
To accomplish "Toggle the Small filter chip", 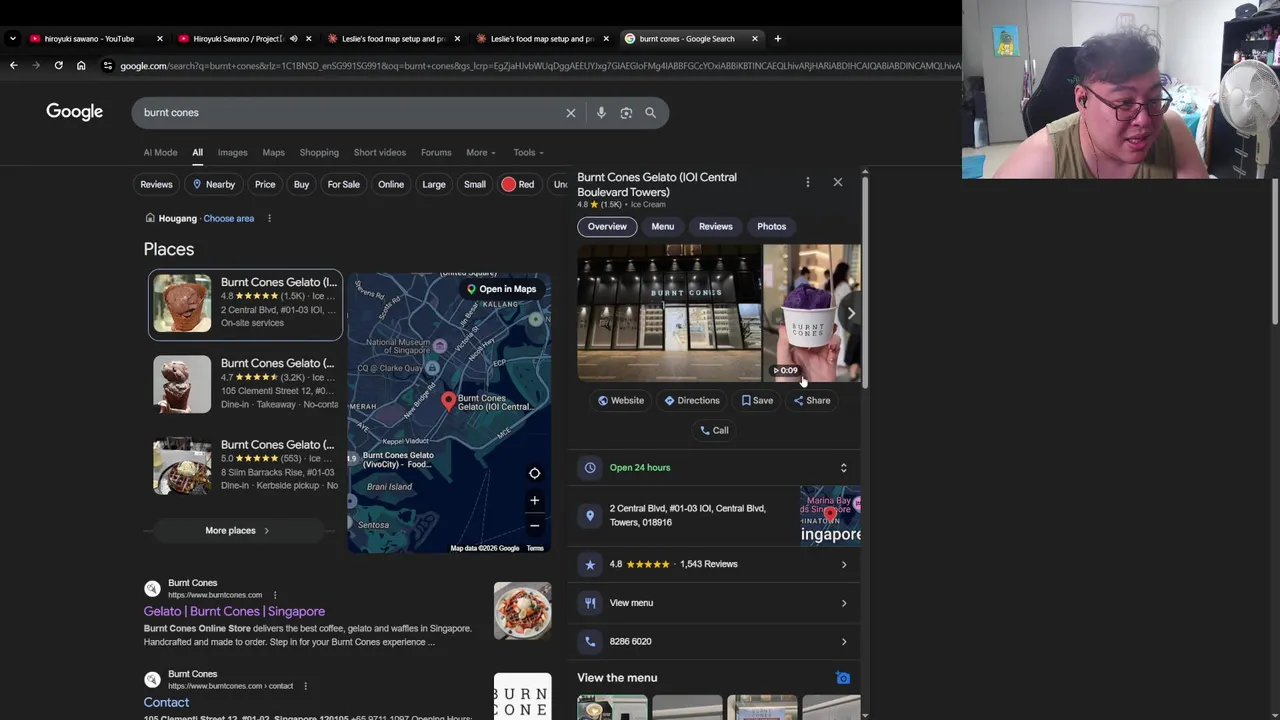I will pyautogui.click(x=475, y=184).
